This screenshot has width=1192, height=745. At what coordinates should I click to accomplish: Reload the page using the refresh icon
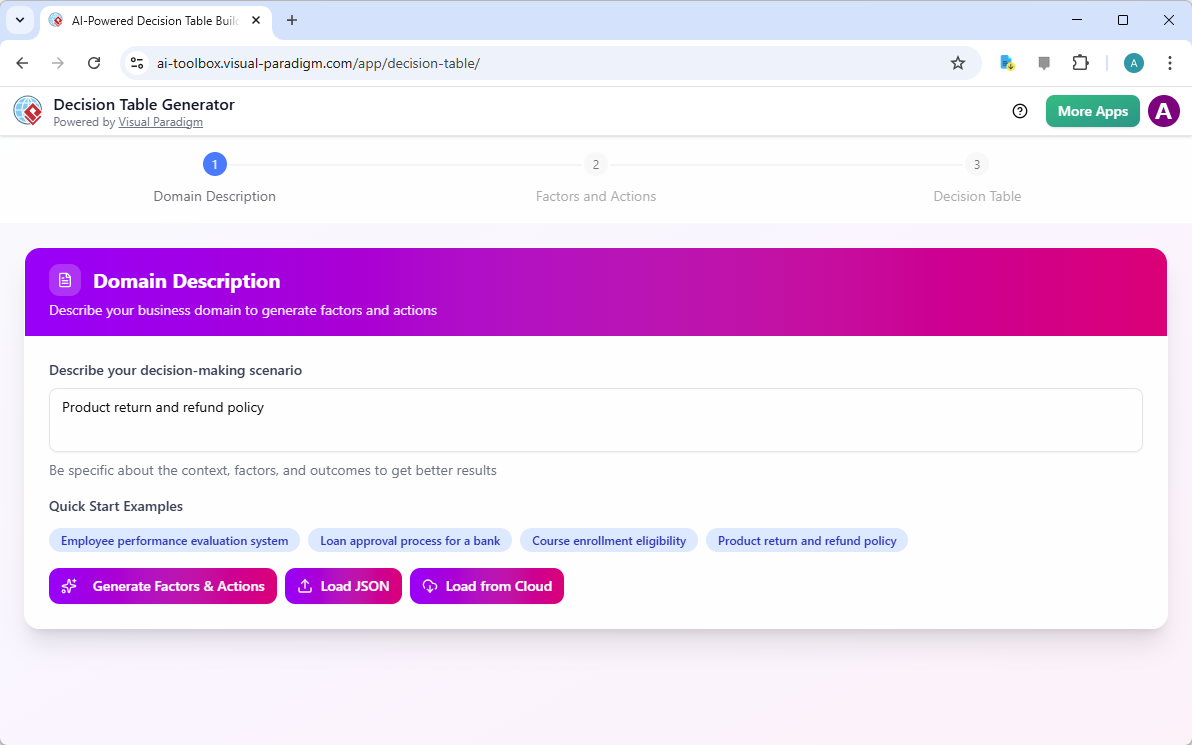pos(94,62)
